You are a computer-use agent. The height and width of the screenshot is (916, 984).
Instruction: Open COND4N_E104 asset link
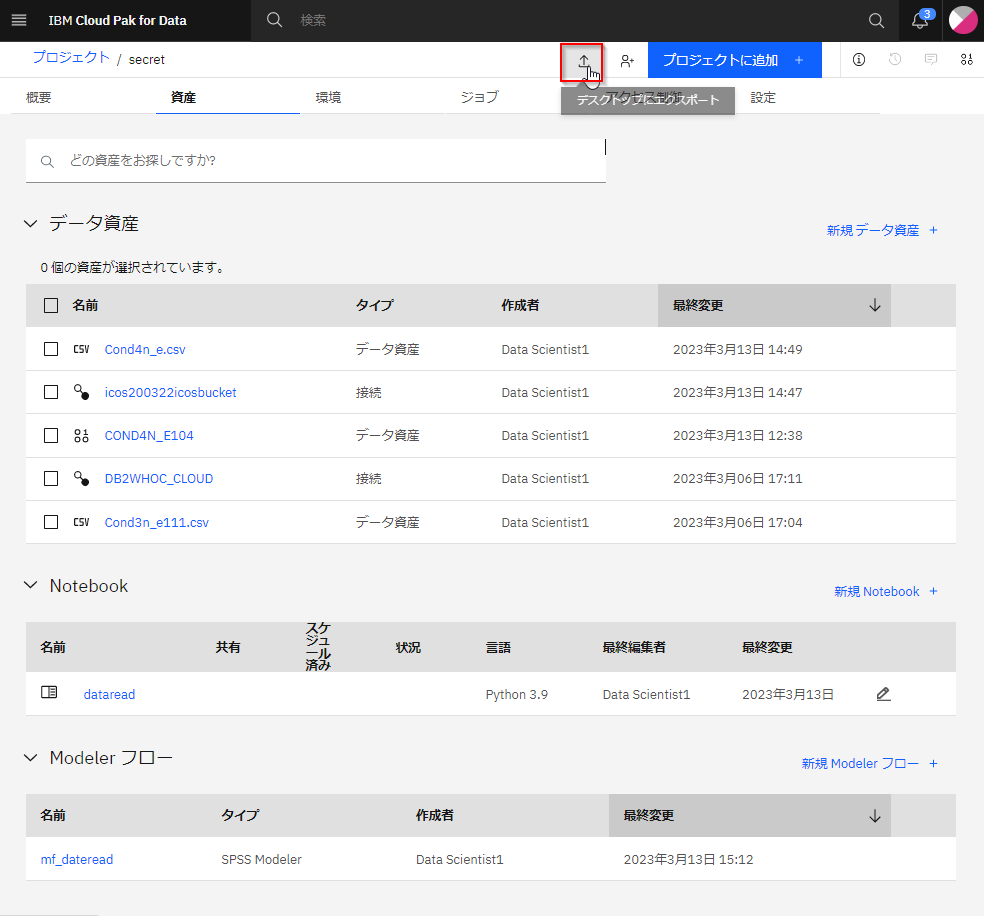149,435
